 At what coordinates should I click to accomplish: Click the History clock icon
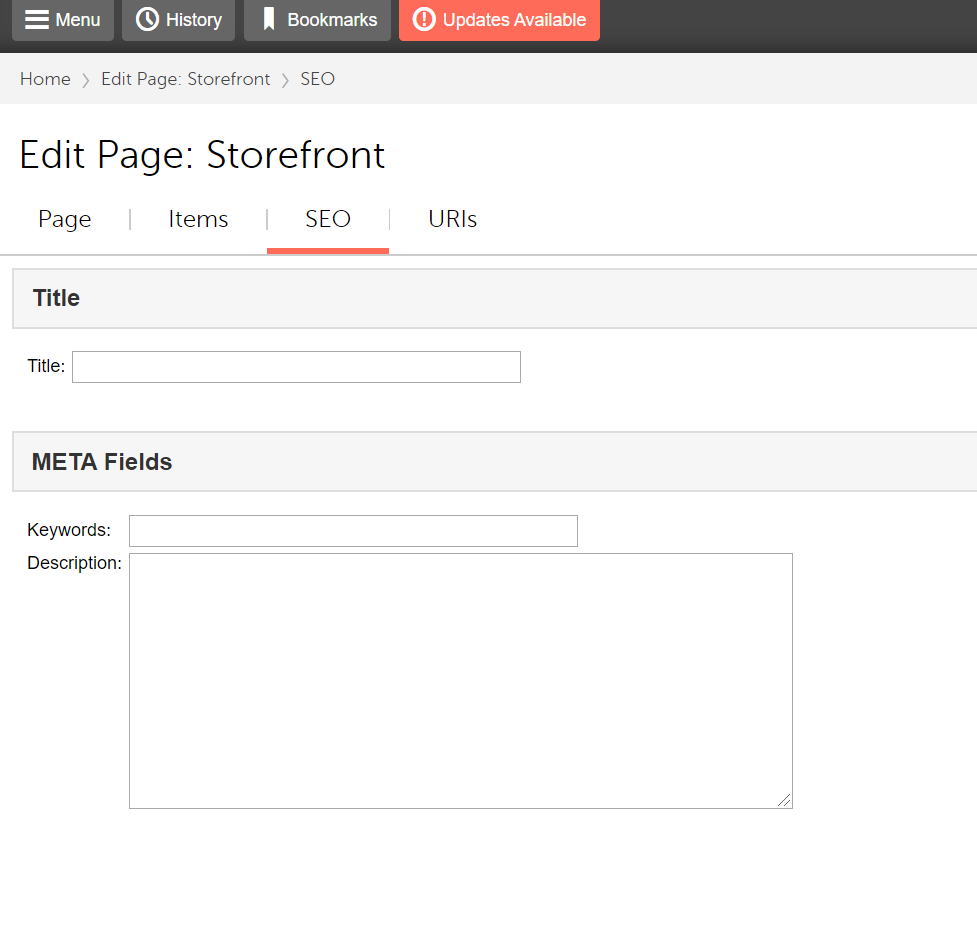click(x=147, y=20)
